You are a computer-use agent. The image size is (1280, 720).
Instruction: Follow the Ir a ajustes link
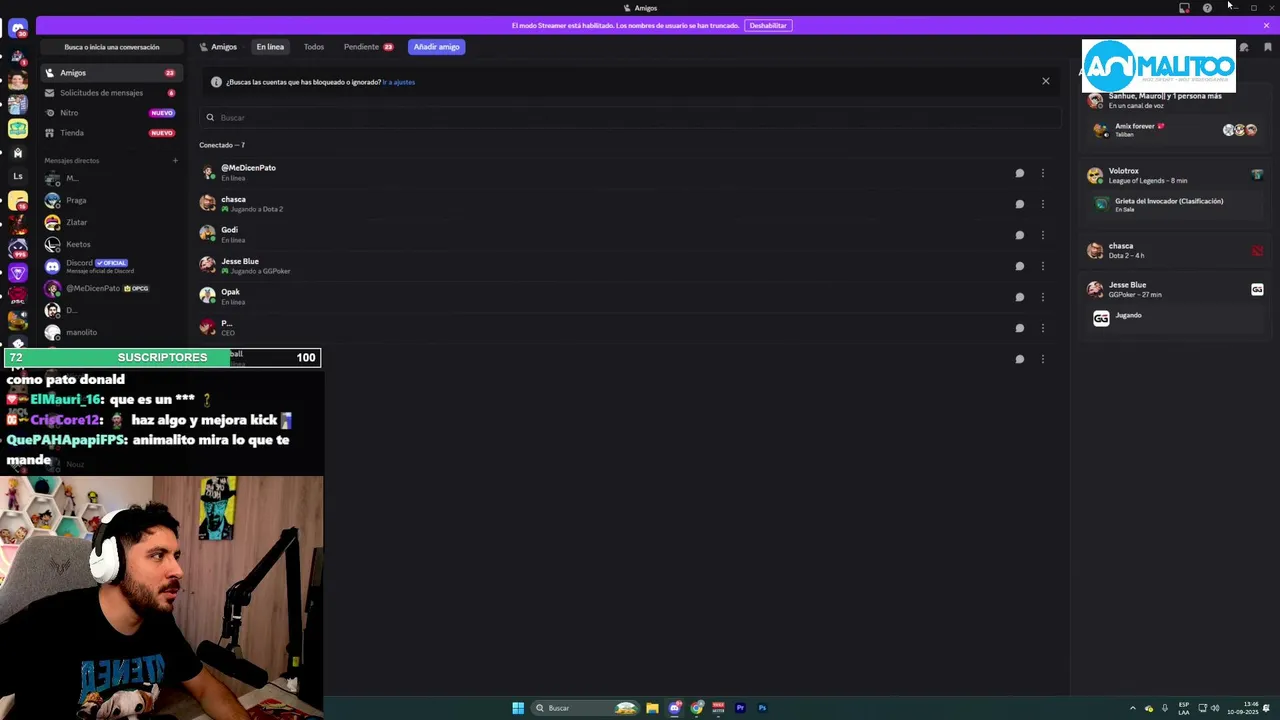(x=399, y=82)
